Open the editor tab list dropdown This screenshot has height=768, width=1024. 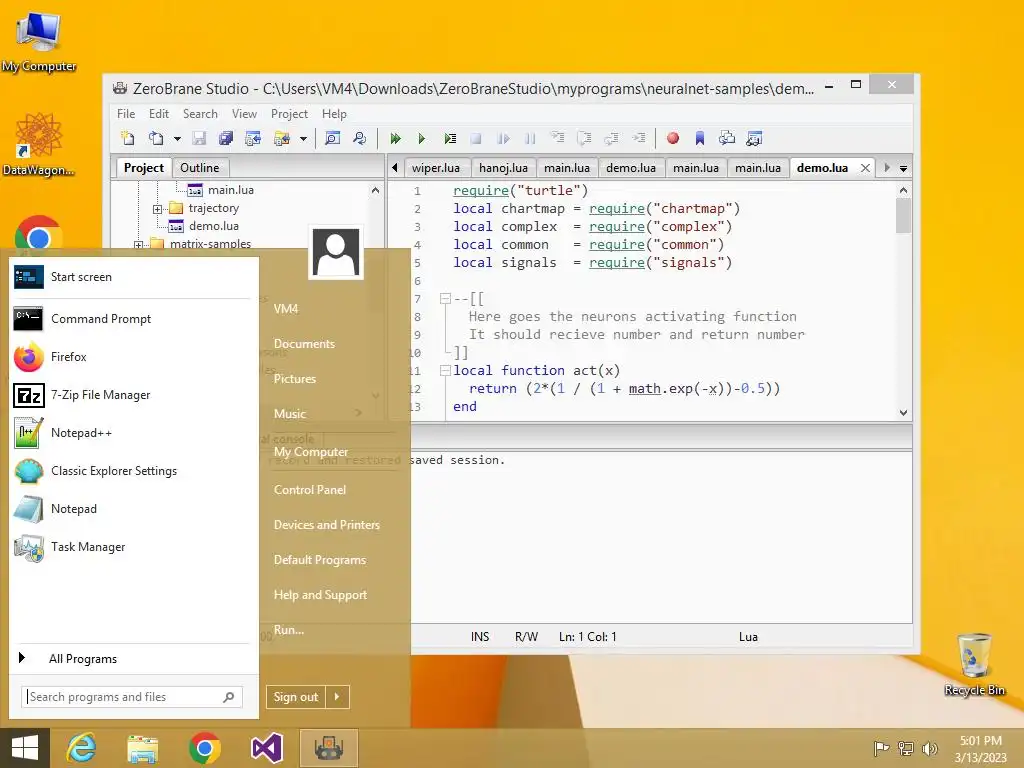903,168
